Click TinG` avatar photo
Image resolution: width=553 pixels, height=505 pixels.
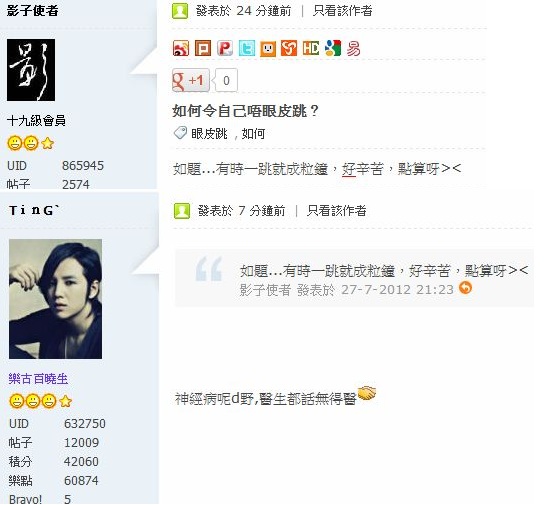pyautogui.click(x=55, y=299)
